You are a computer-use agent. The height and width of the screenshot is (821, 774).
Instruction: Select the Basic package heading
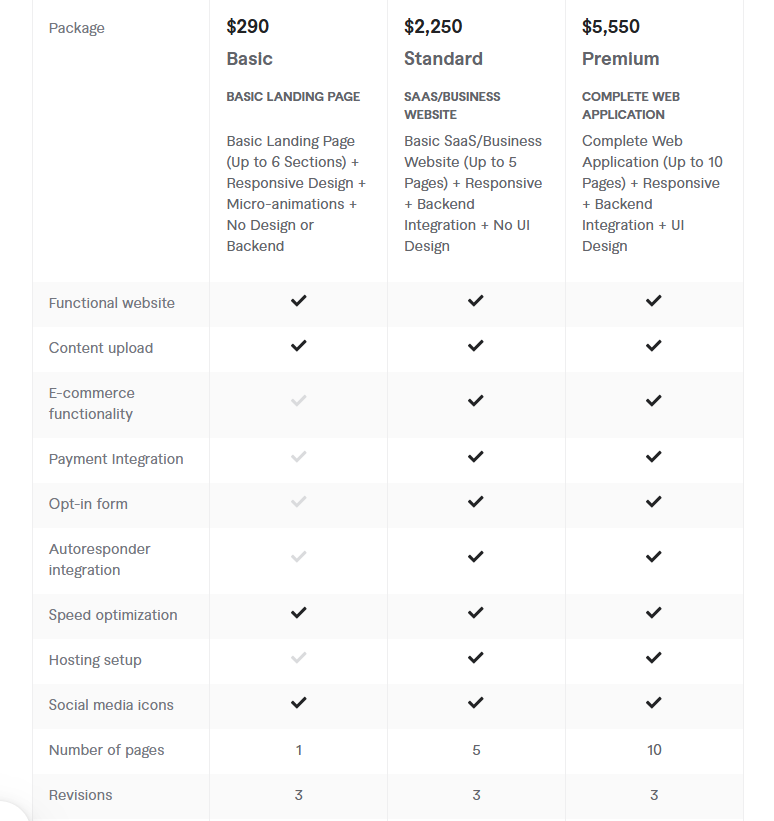coord(249,59)
